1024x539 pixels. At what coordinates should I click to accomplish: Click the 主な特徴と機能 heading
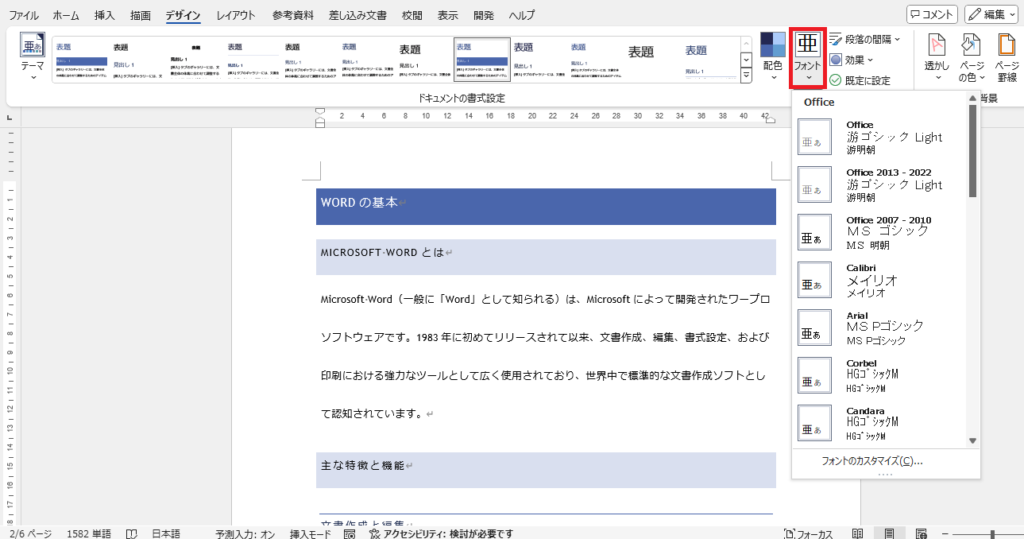click(x=362, y=465)
